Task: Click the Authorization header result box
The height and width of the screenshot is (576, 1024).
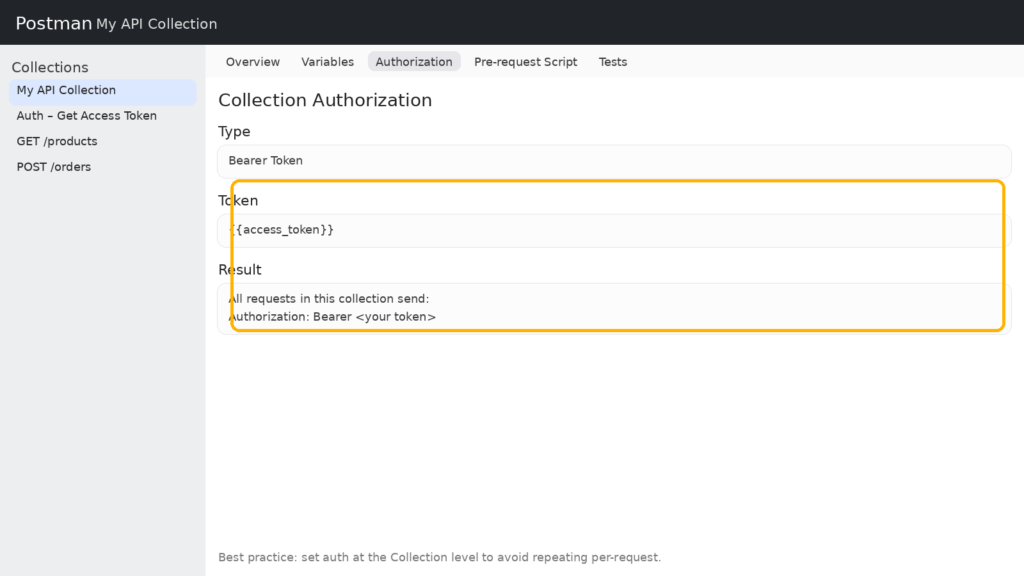Action: (x=613, y=308)
